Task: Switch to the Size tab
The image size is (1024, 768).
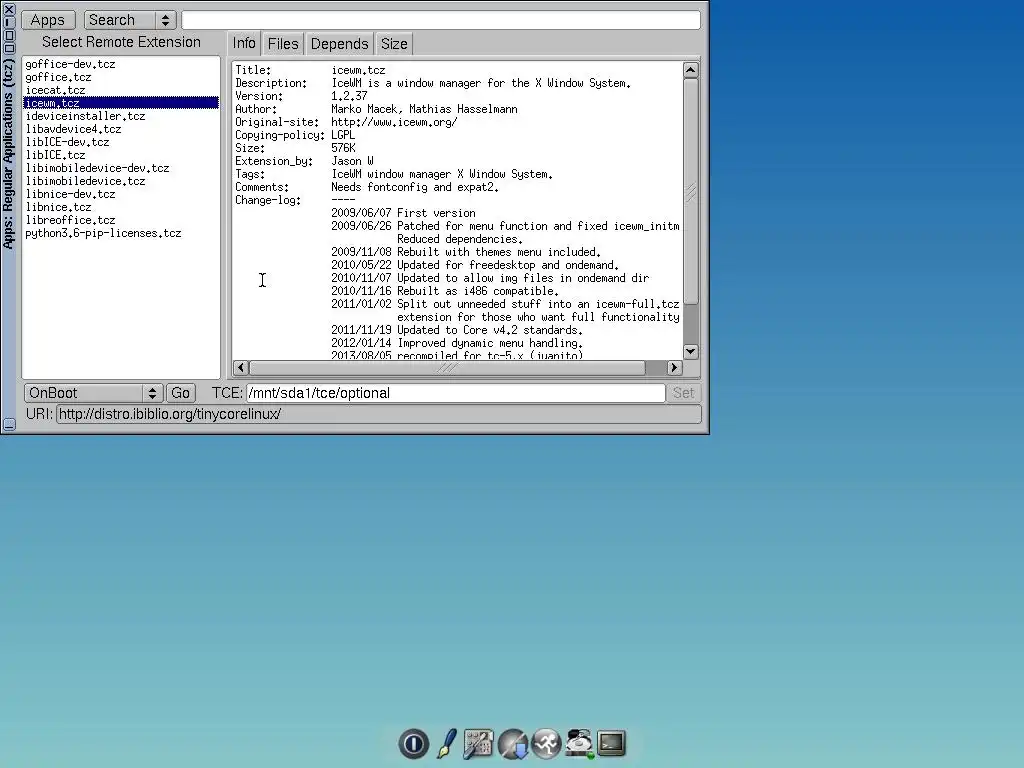Action: [x=394, y=44]
